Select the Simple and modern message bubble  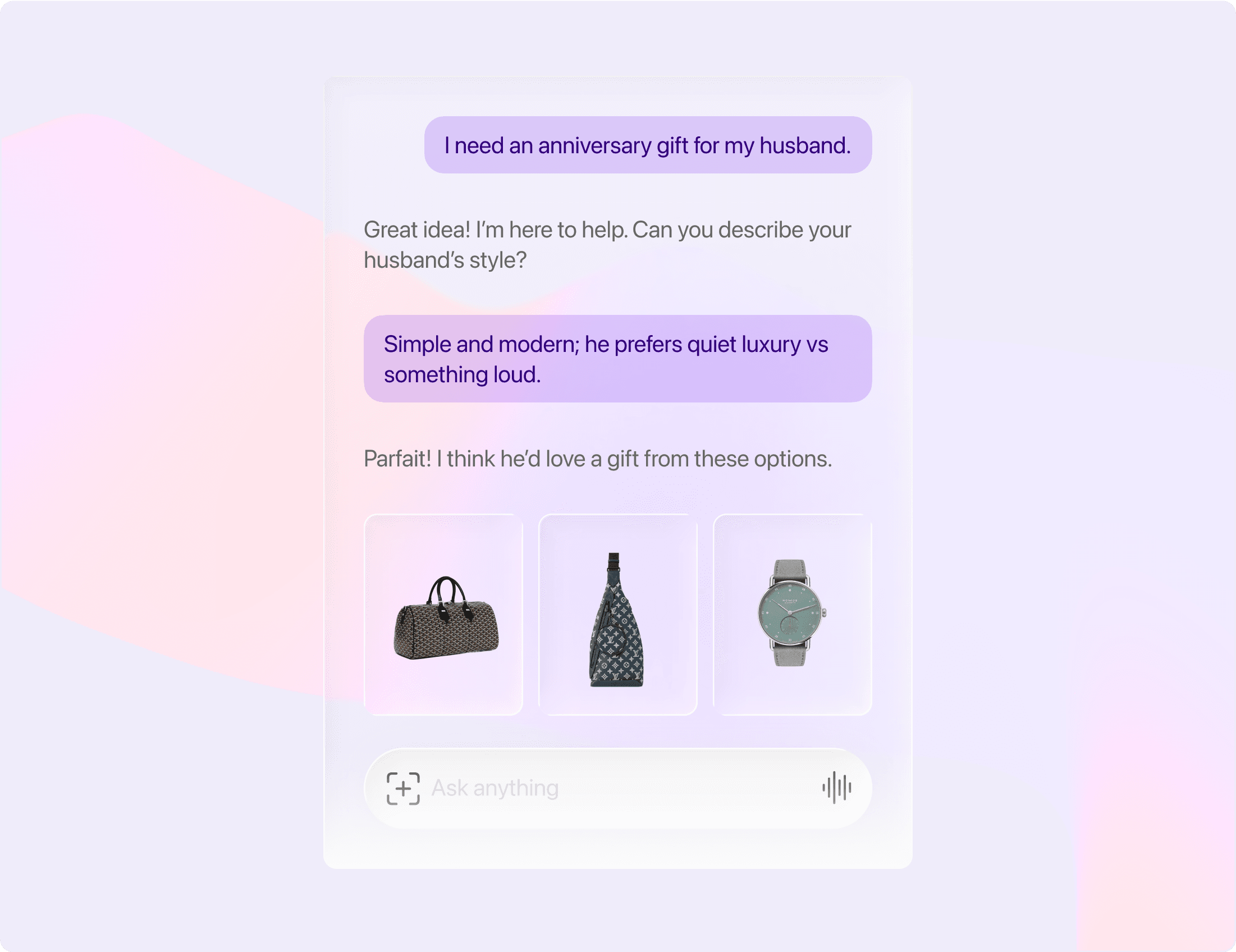(x=617, y=359)
